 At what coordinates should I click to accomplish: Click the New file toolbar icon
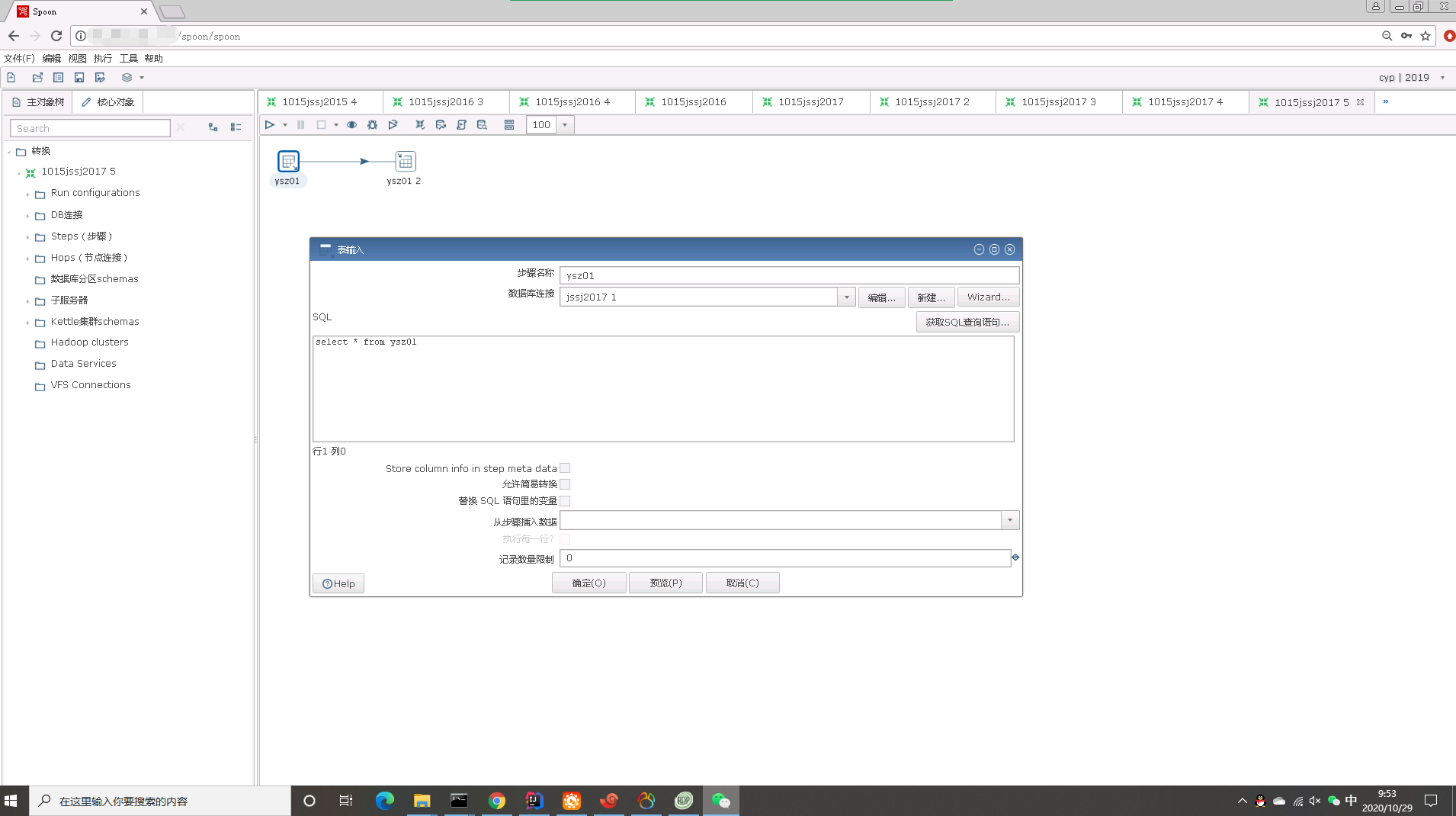(x=11, y=78)
